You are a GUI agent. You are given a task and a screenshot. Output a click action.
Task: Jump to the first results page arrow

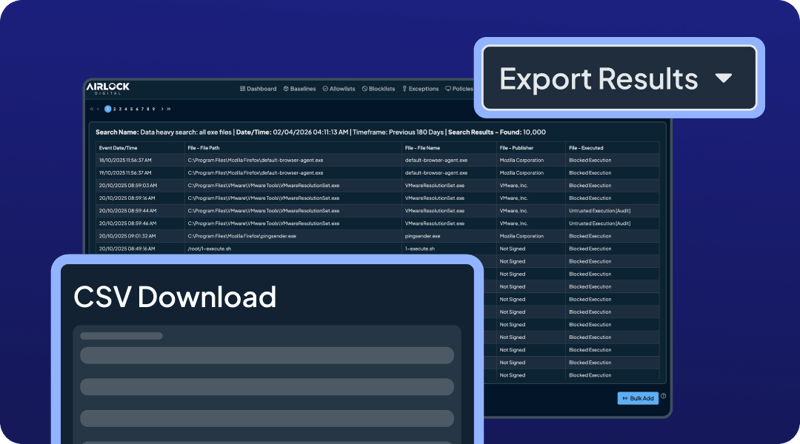91,109
